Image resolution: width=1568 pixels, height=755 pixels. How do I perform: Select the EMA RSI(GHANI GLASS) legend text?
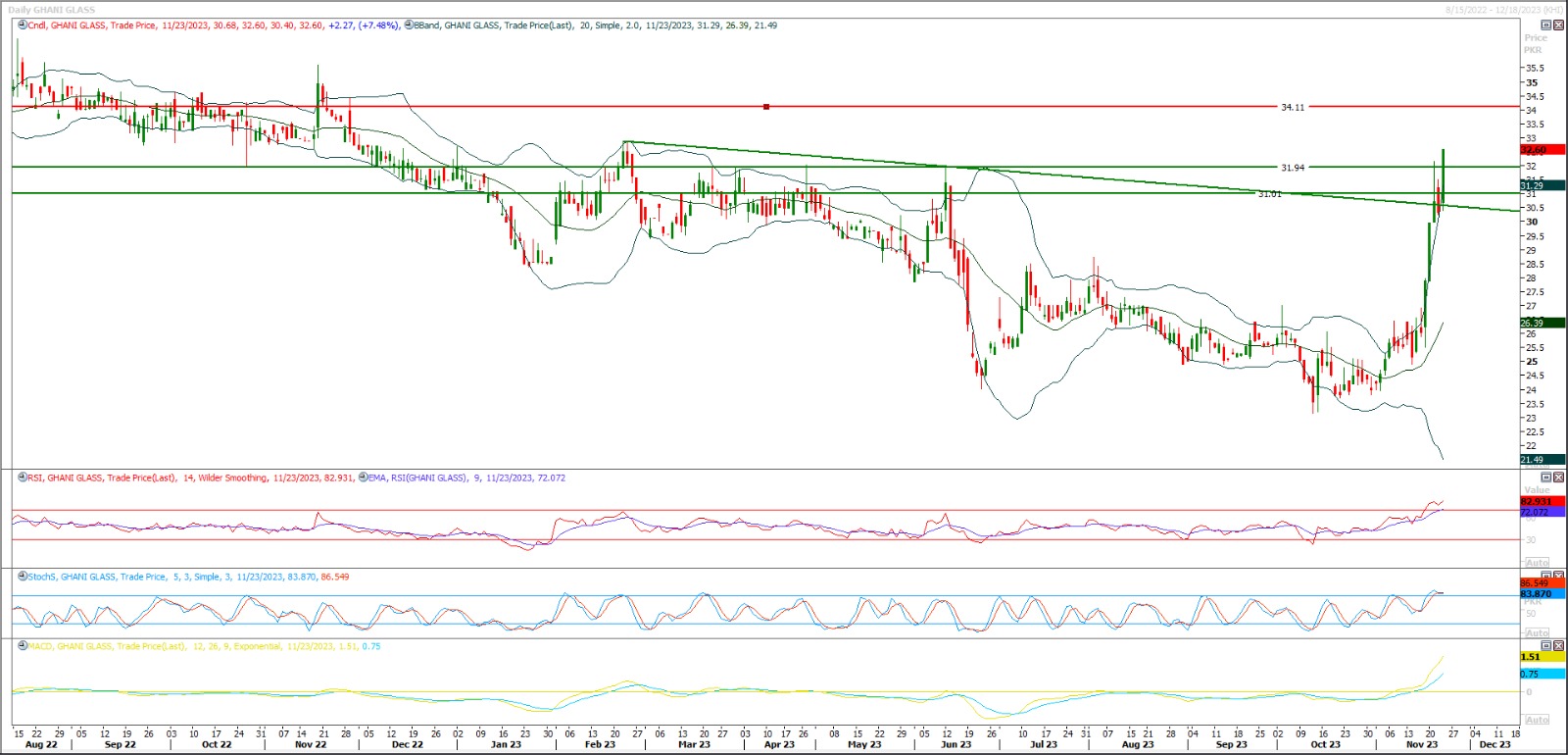coord(467,478)
